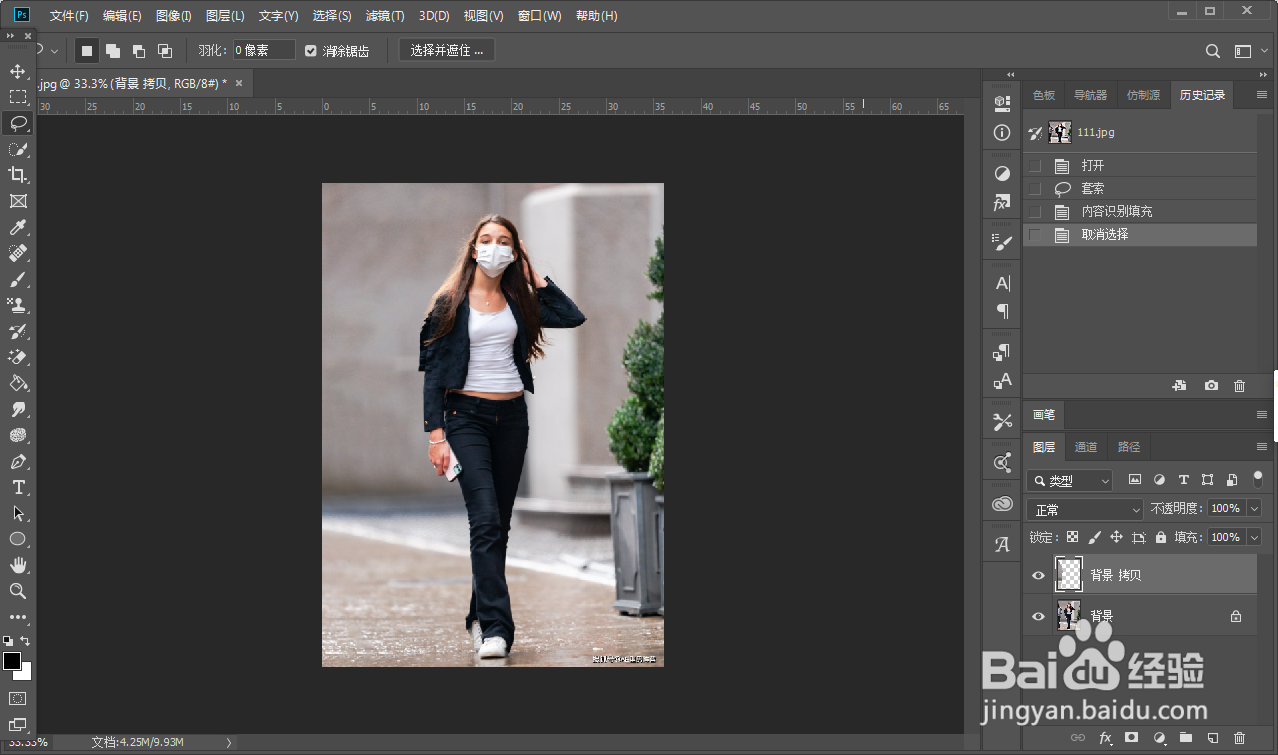Select the Horizontal Type tool
This screenshot has width=1278, height=755.
(18, 487)
